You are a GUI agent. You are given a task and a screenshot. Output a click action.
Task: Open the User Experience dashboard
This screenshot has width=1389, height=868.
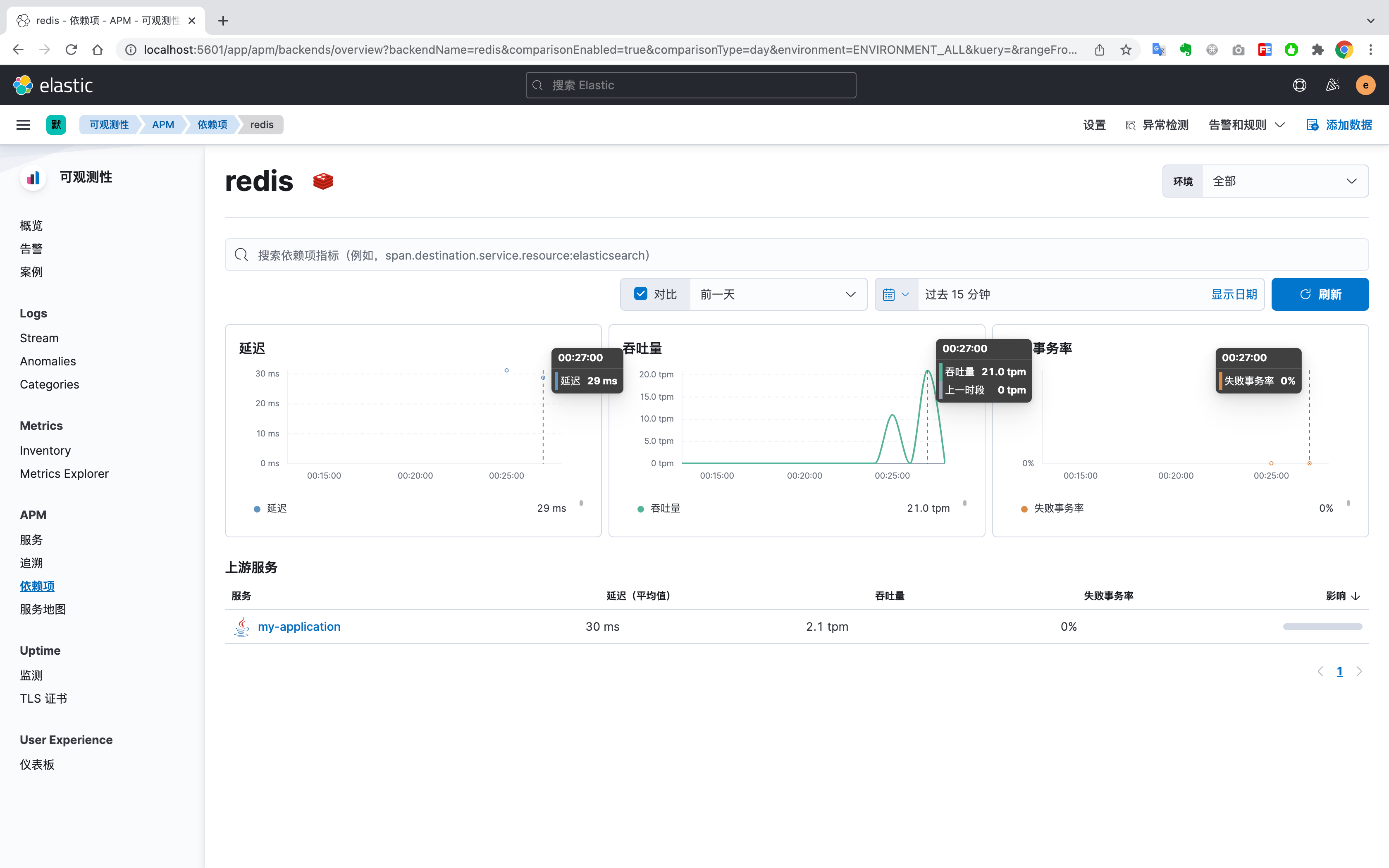point(37,765)
